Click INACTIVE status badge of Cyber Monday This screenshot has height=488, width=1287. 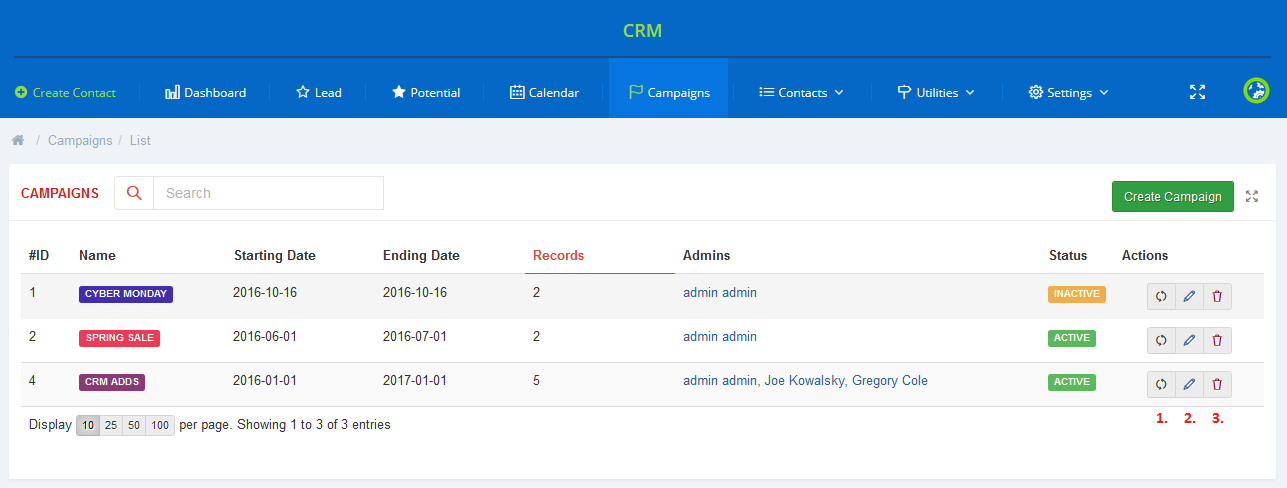click(x=1077, y=294)
